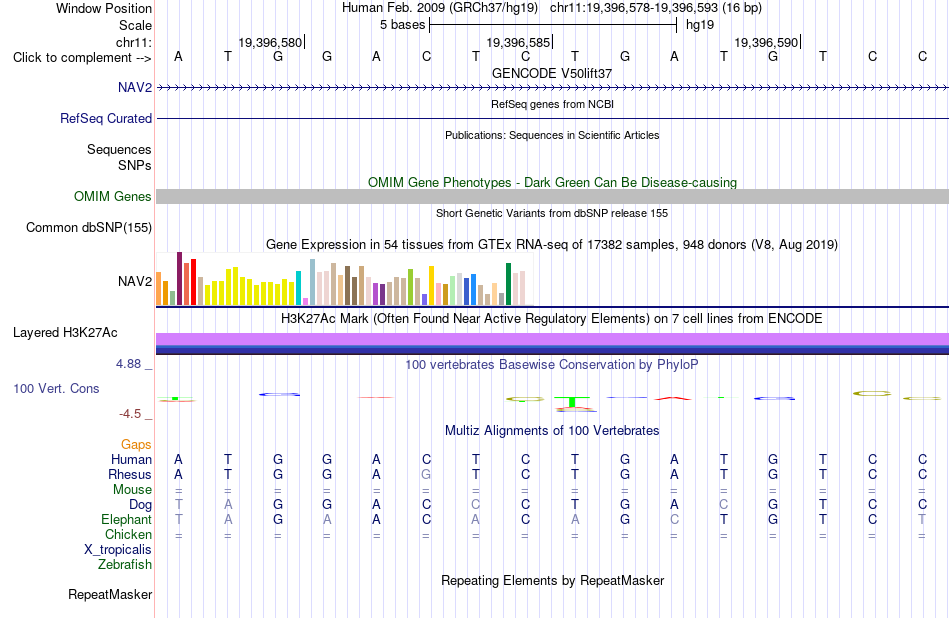This screenshot has height=618, width=950.
Task: Click the 19,396,590 position marker
Action: pyautogui.click(x=766, y=42)
